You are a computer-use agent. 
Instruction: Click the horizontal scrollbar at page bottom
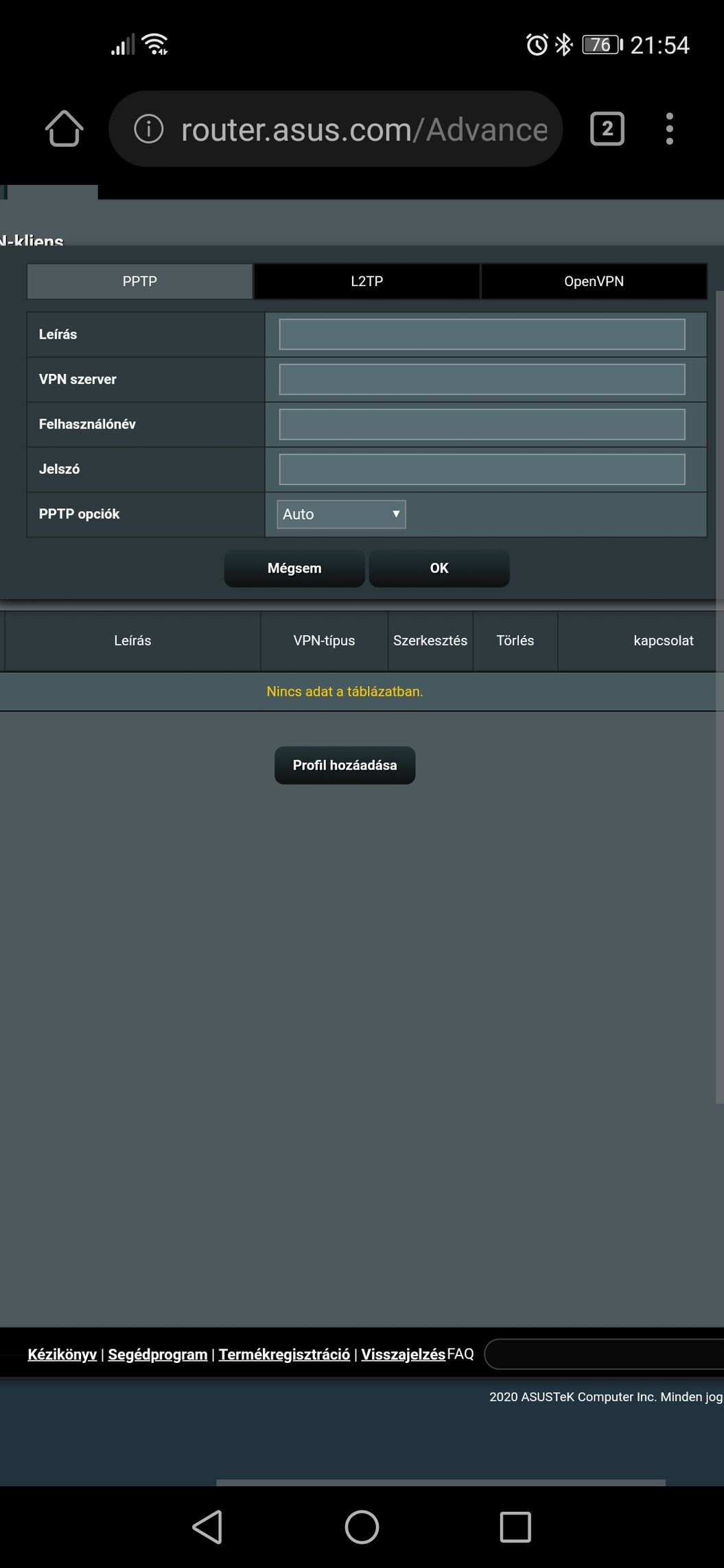click(441, 1482)
